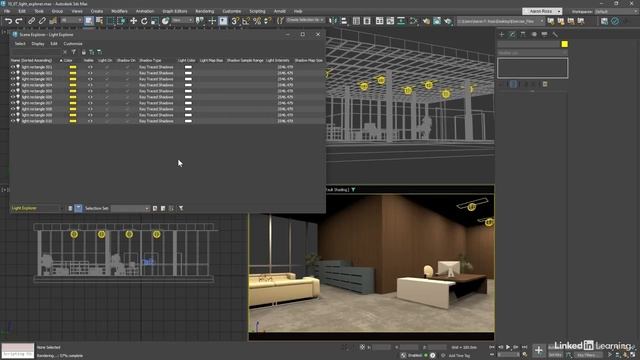Open the Selection Set dropdown in Light Explorer

coord(130,208)
